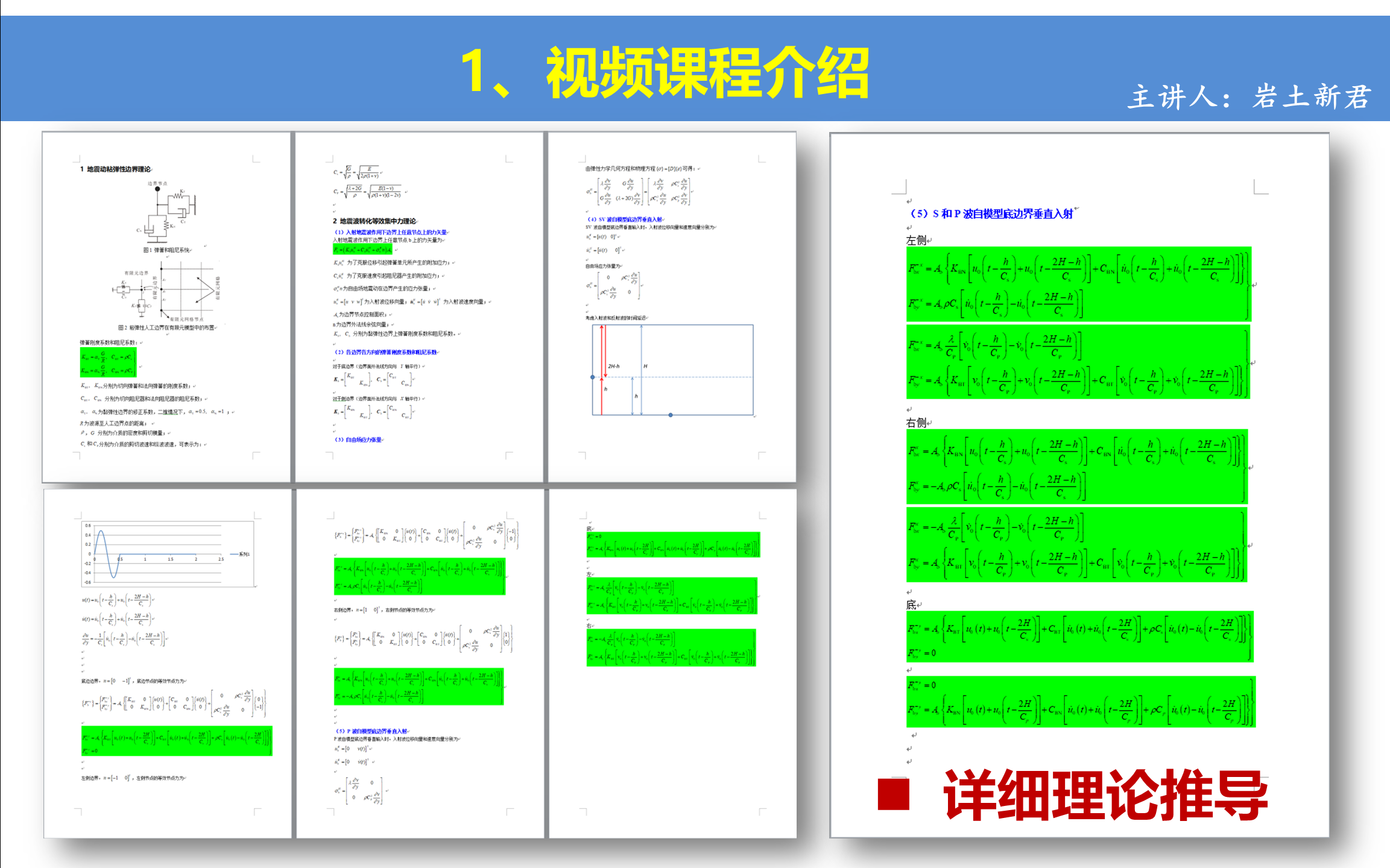Click the presenter text '主讲人:岩土新君'
This screenshot has width=1390, height=868.
[x=1249, y=97]
